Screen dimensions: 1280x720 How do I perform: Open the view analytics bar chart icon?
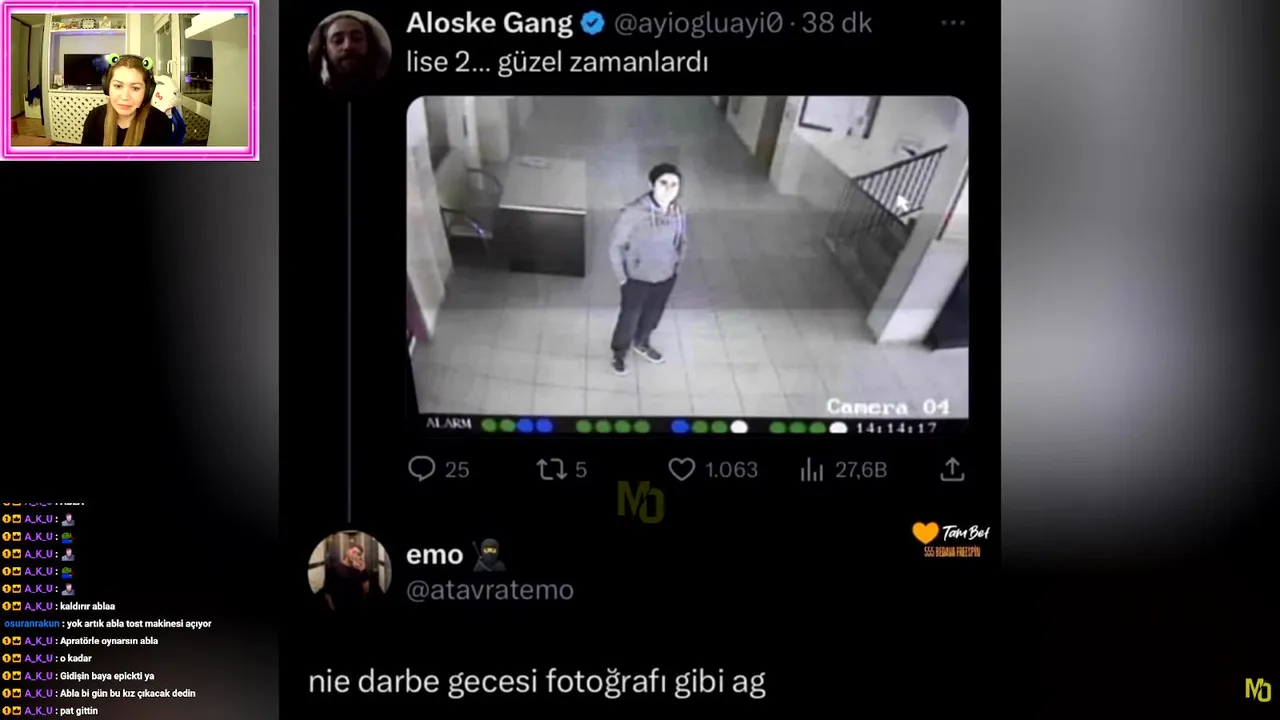(x=811, y=469)
